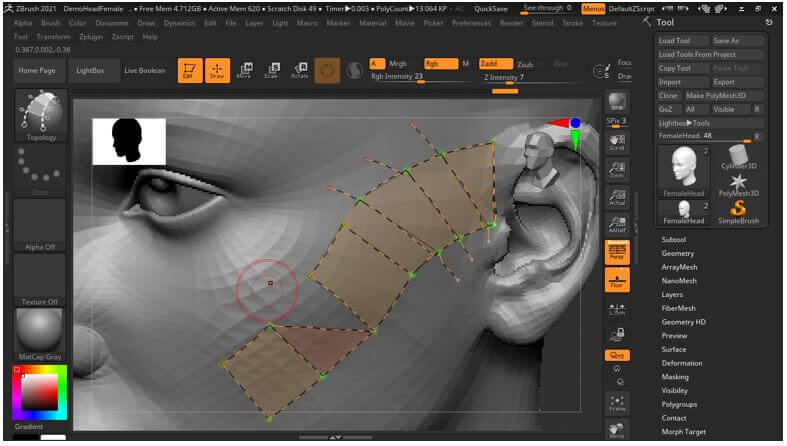Toggle the Xyz rotation mode
Image resolution: width=787 pixels, height=446 pixels.
(x=617, y=355)
